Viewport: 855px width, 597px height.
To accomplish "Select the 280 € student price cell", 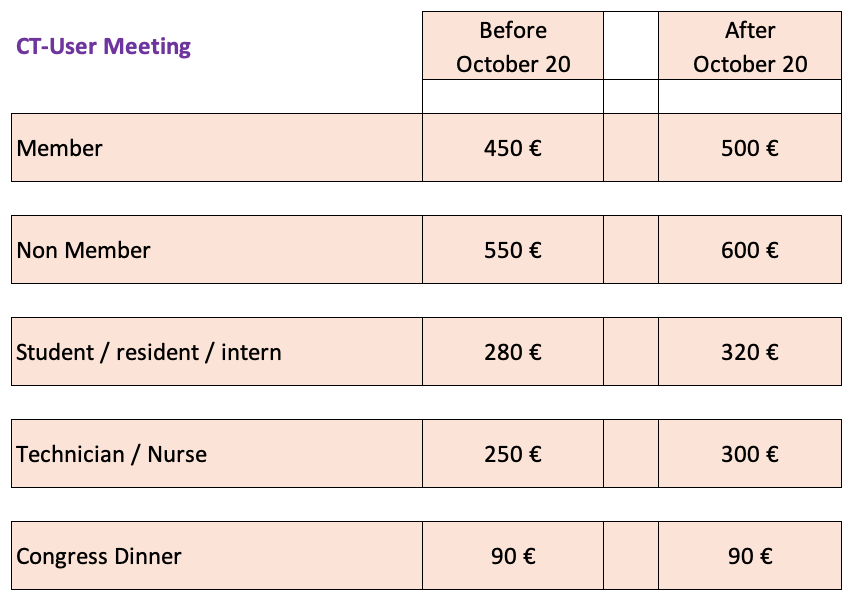I will tap(513, 352).
